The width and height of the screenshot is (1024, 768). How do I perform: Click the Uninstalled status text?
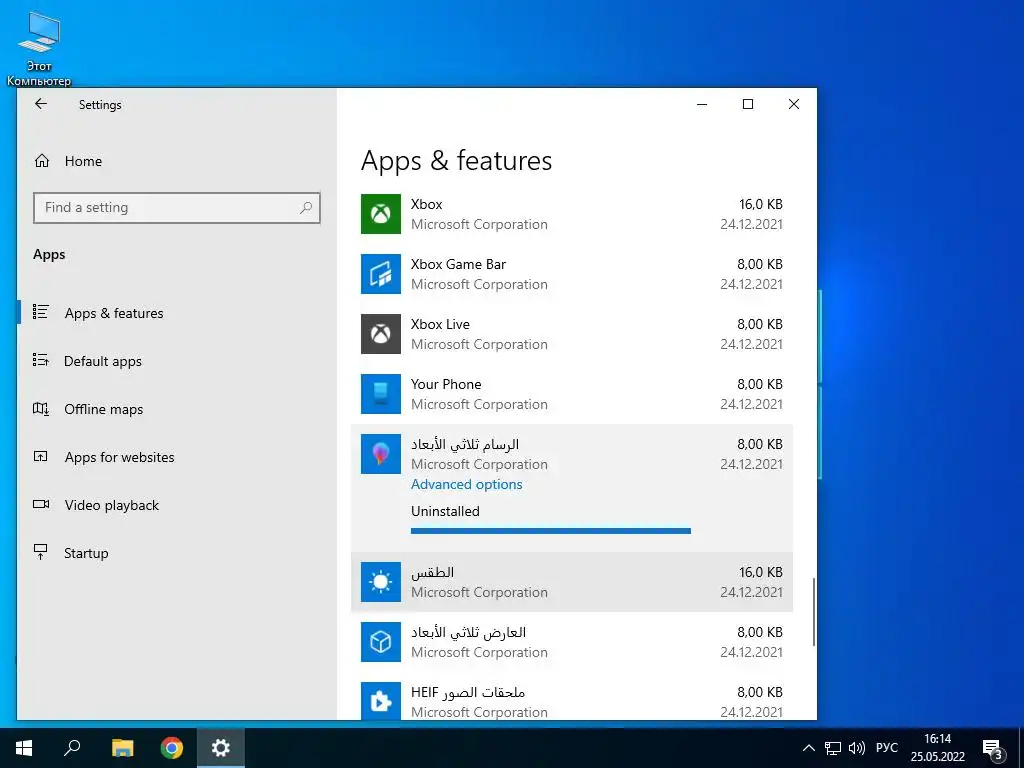[445, 511]
